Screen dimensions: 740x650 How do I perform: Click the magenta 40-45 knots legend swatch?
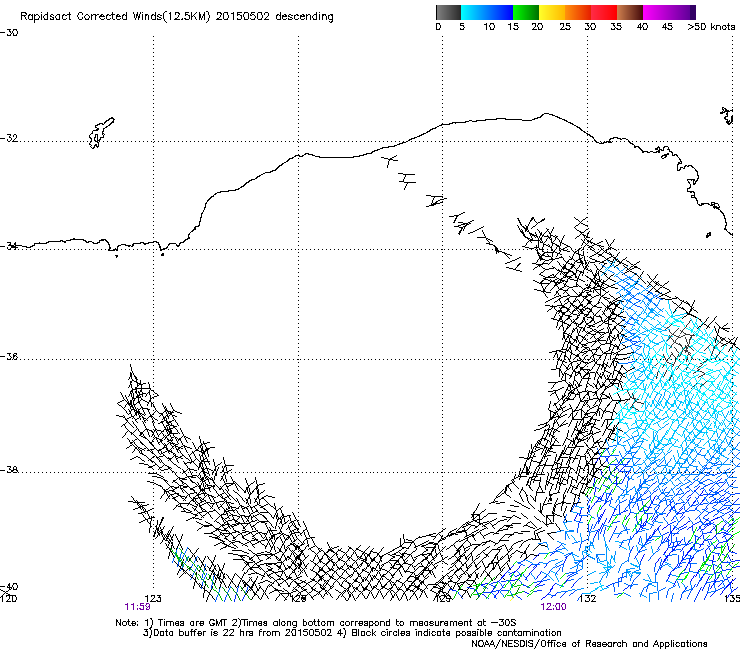coord(656,12)
